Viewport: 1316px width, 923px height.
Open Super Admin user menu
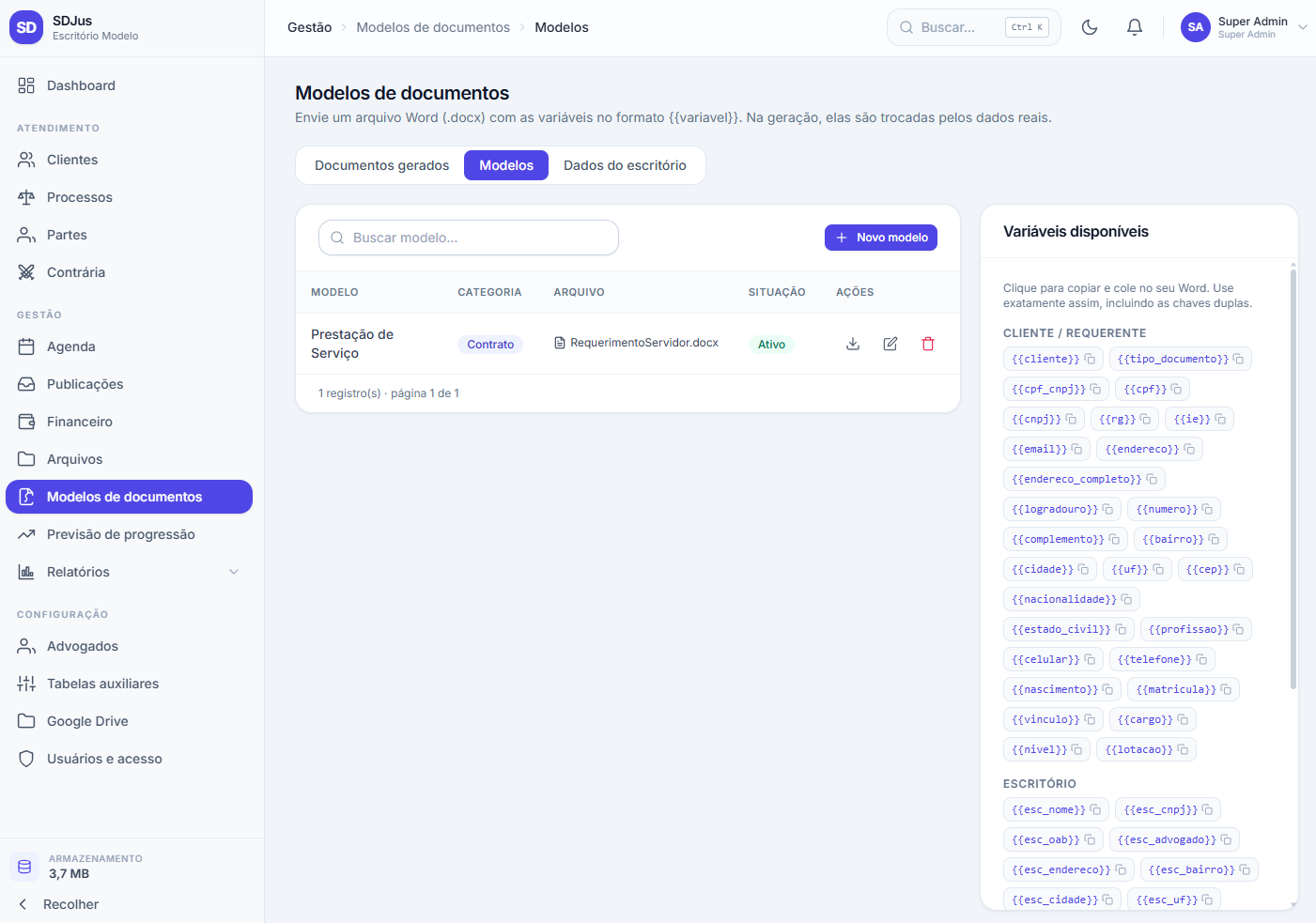click(1244, 27)
